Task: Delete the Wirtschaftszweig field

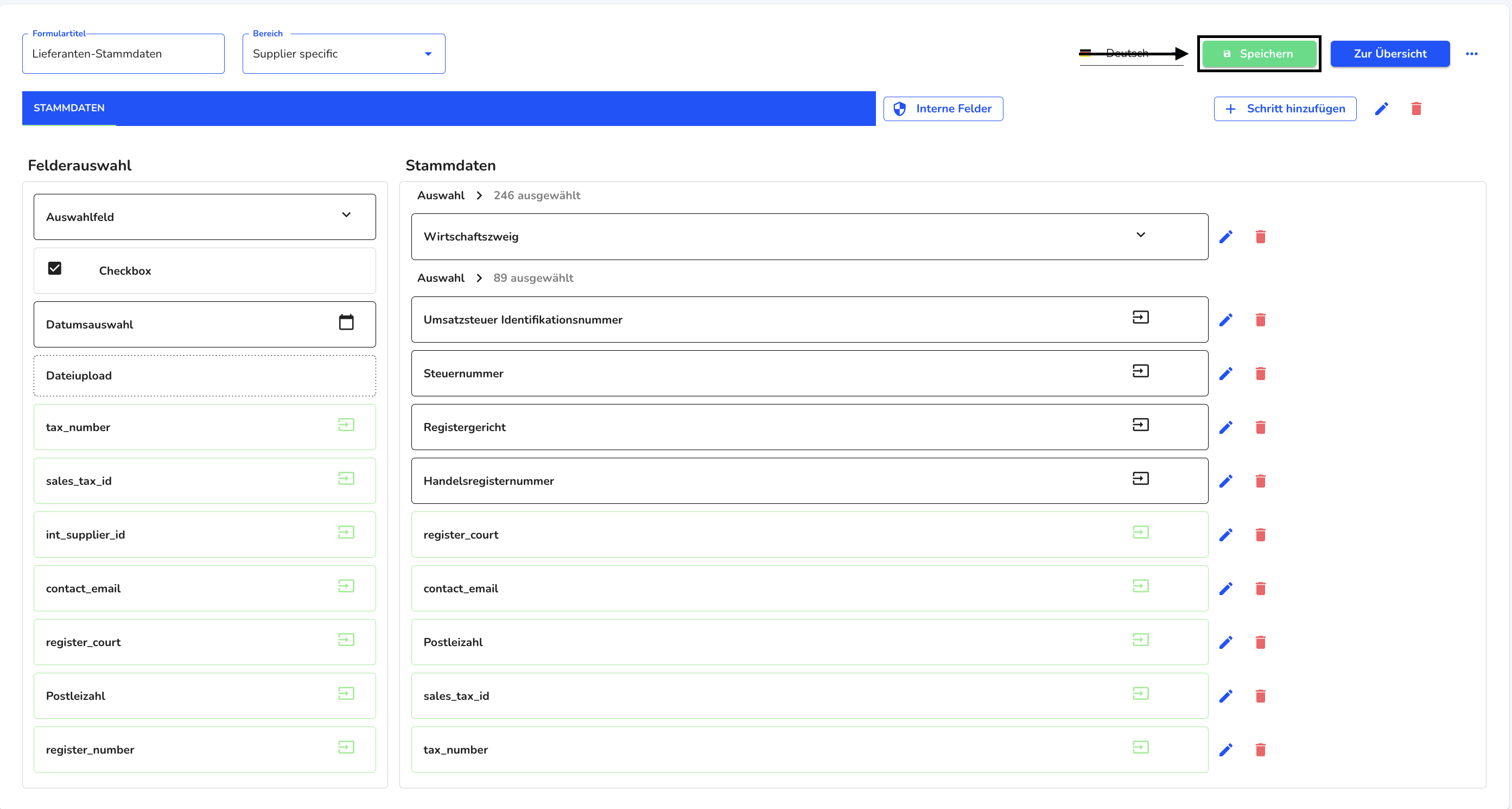Action: tap(1260, 237)
